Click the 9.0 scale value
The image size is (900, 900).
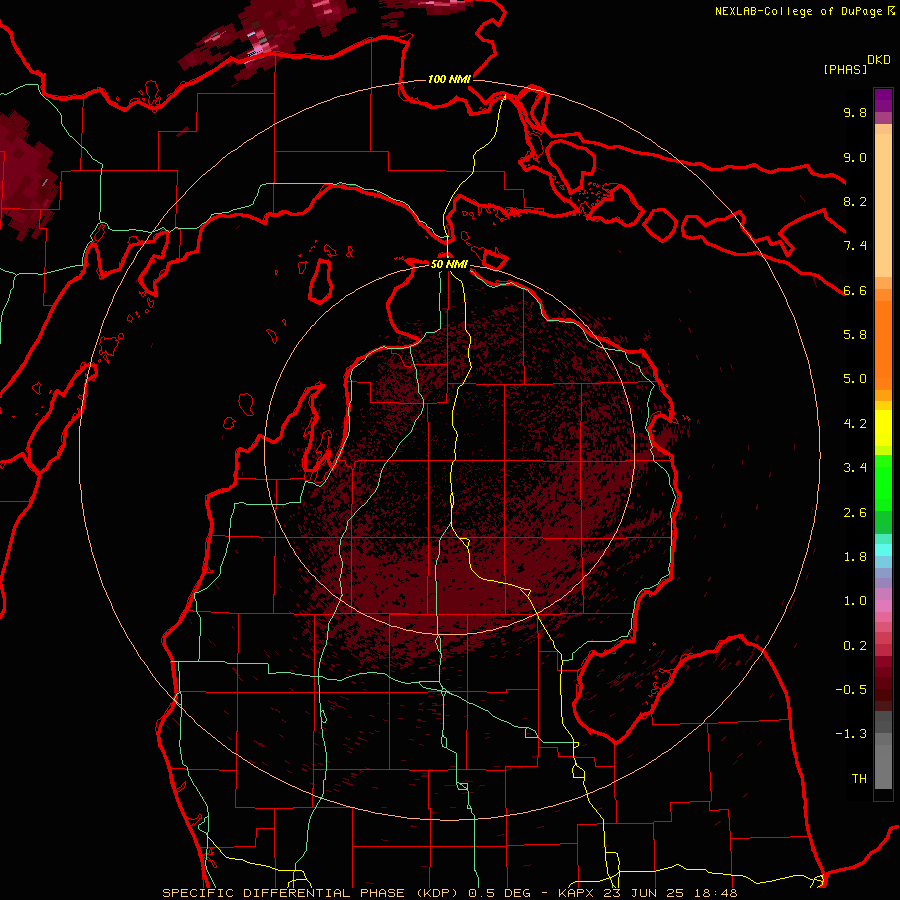[x=855, y=157]
